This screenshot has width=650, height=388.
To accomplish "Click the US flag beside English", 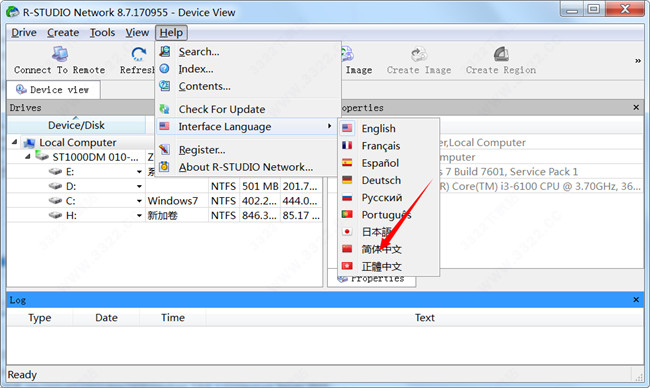I will click(x=347, y=128).
